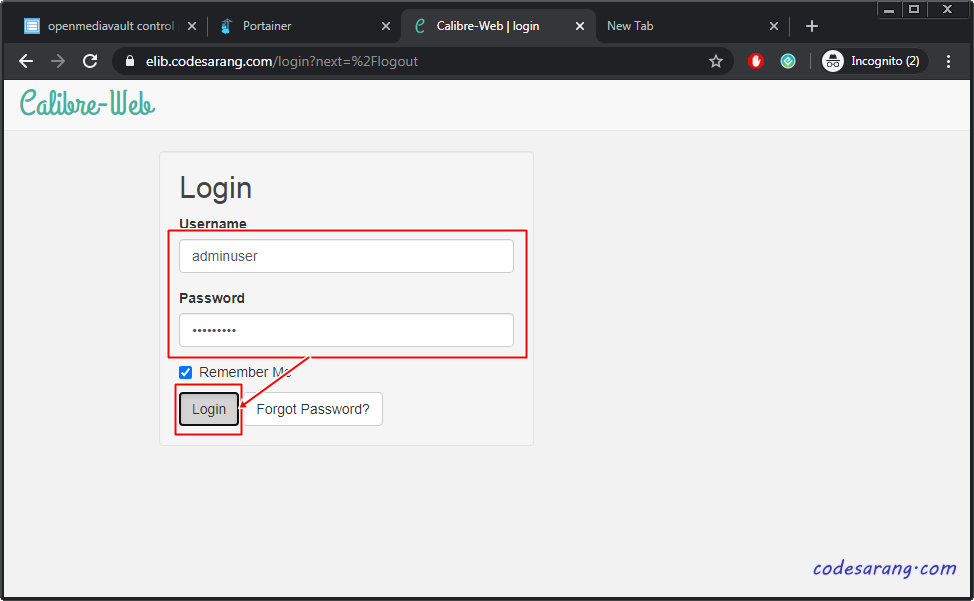Image resolution: width=974 pixels, height=601 pixels.
Task: Click the browser forward arrow
Action: coord(58,61)
